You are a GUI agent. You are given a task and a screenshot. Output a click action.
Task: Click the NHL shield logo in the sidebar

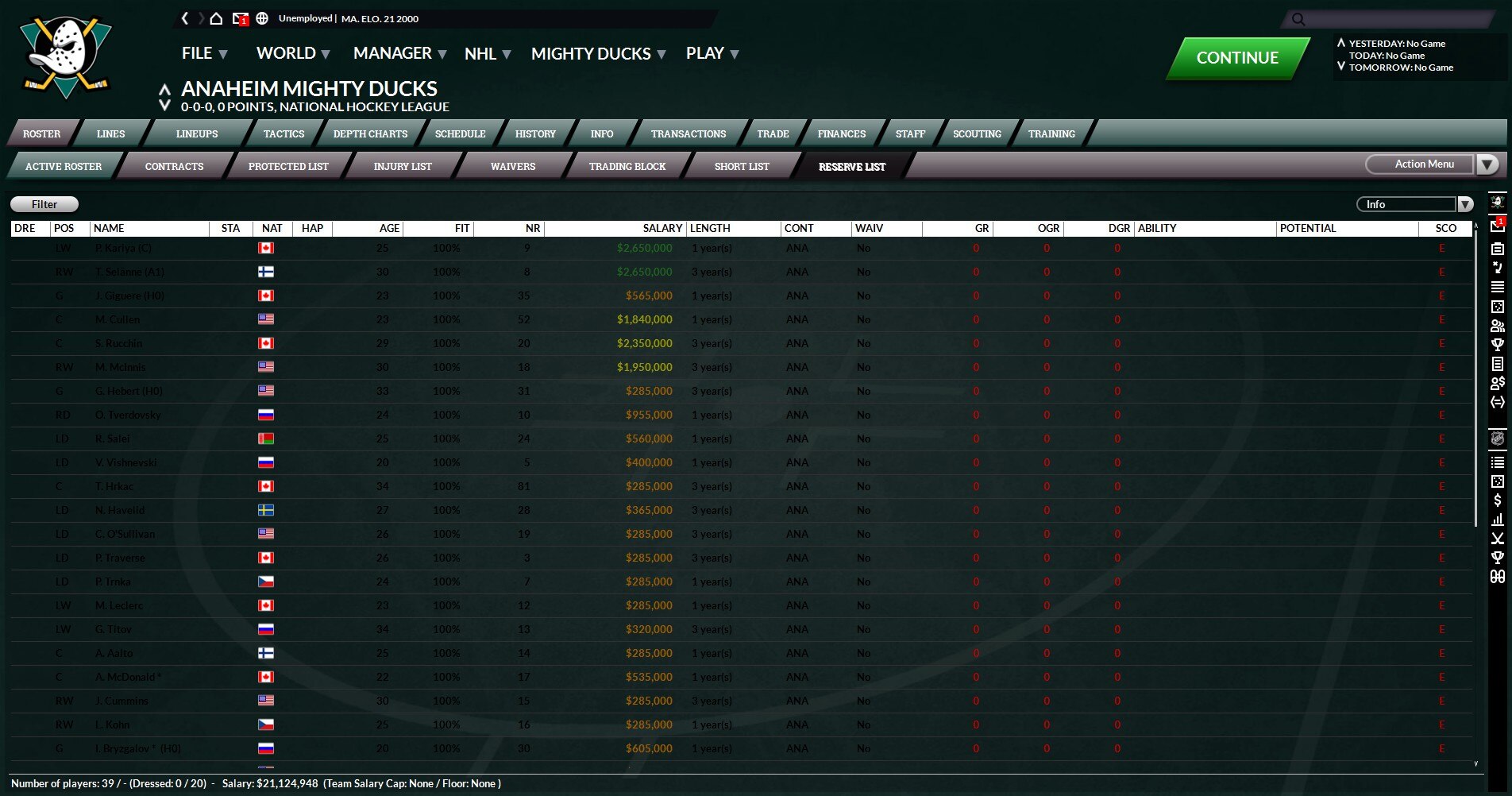click(x=1498, y=439)
